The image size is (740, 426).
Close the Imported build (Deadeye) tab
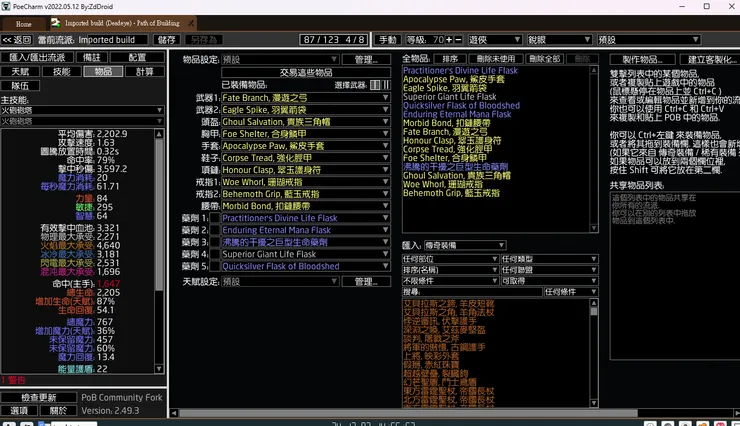click(x=191, y=23)
